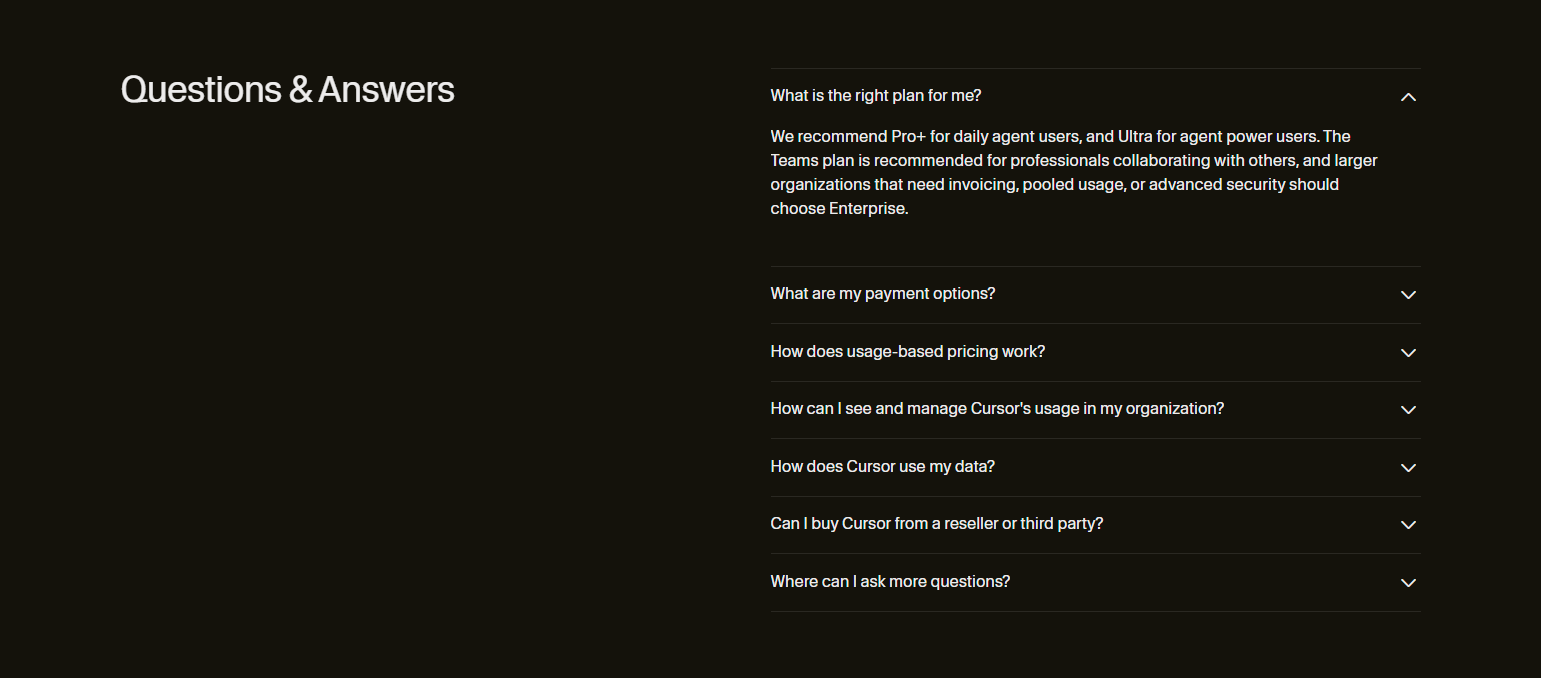Click the chevron next to usage-based pricing question
The width and height of the screenshot is (1541, 678).
[1408, 353]
